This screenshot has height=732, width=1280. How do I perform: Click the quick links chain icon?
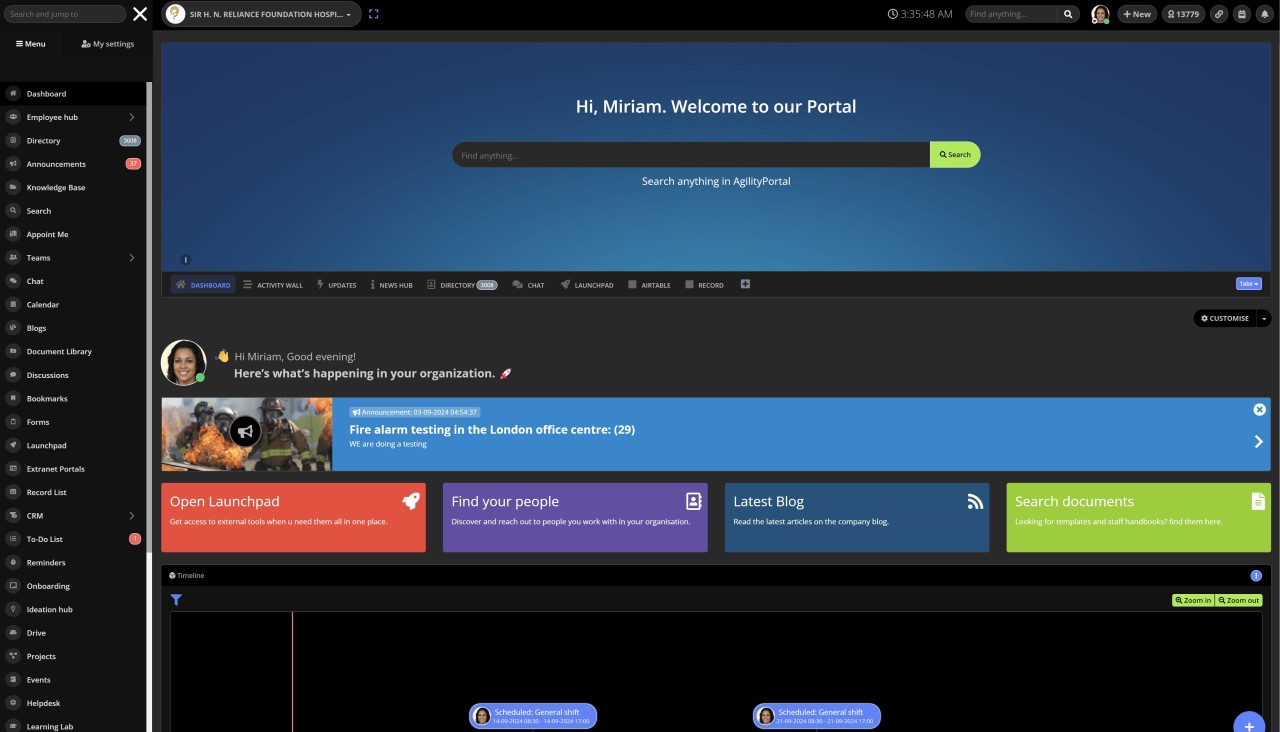coord(1218,14)
